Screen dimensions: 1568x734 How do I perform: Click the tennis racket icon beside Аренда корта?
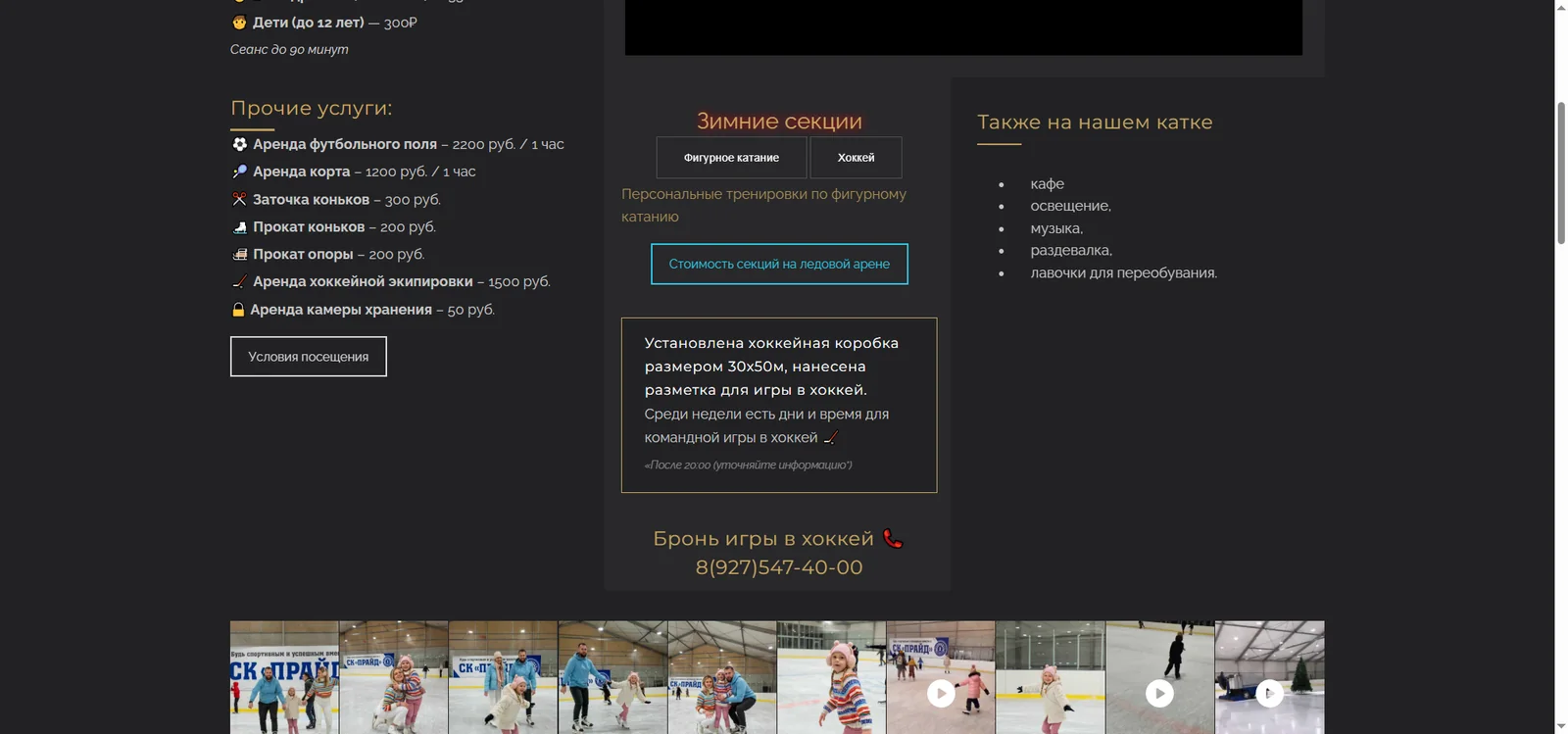pos(239,171)
